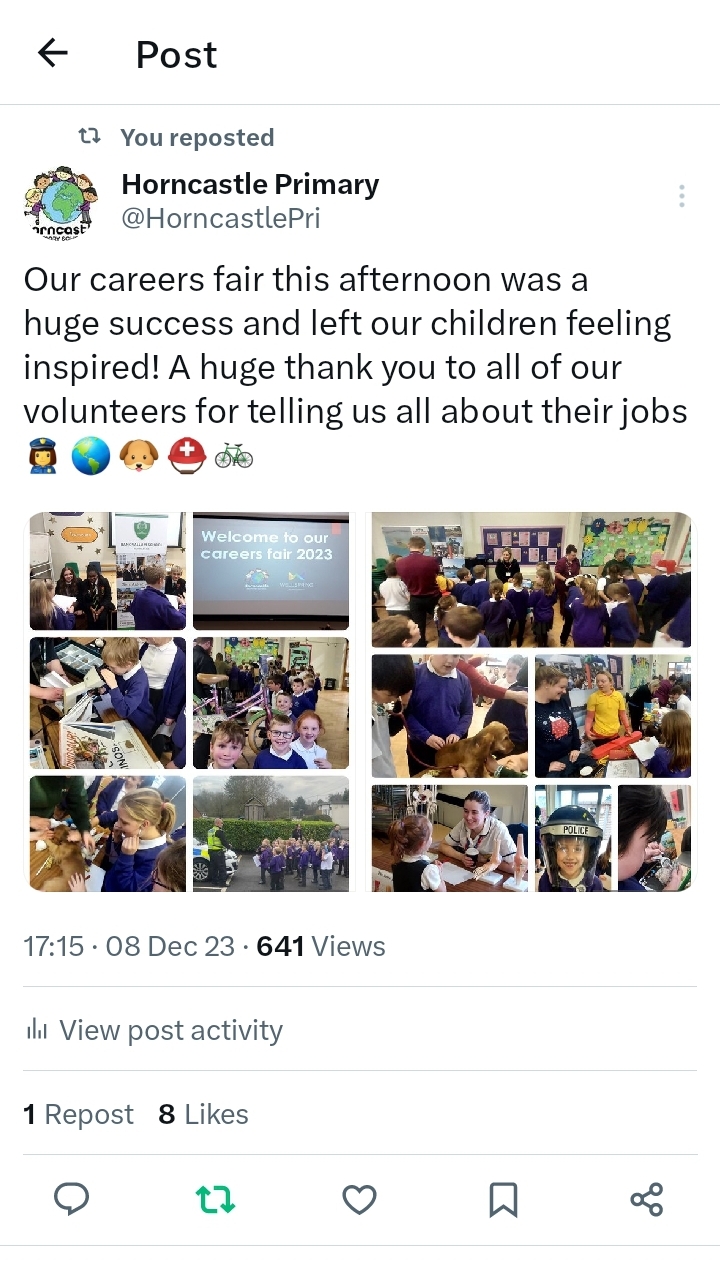Tap the small repost icon beside 'You reposted'
The height and width of the screenshot is (1265, 720).
pyautogui.click(x=89, y=136)
